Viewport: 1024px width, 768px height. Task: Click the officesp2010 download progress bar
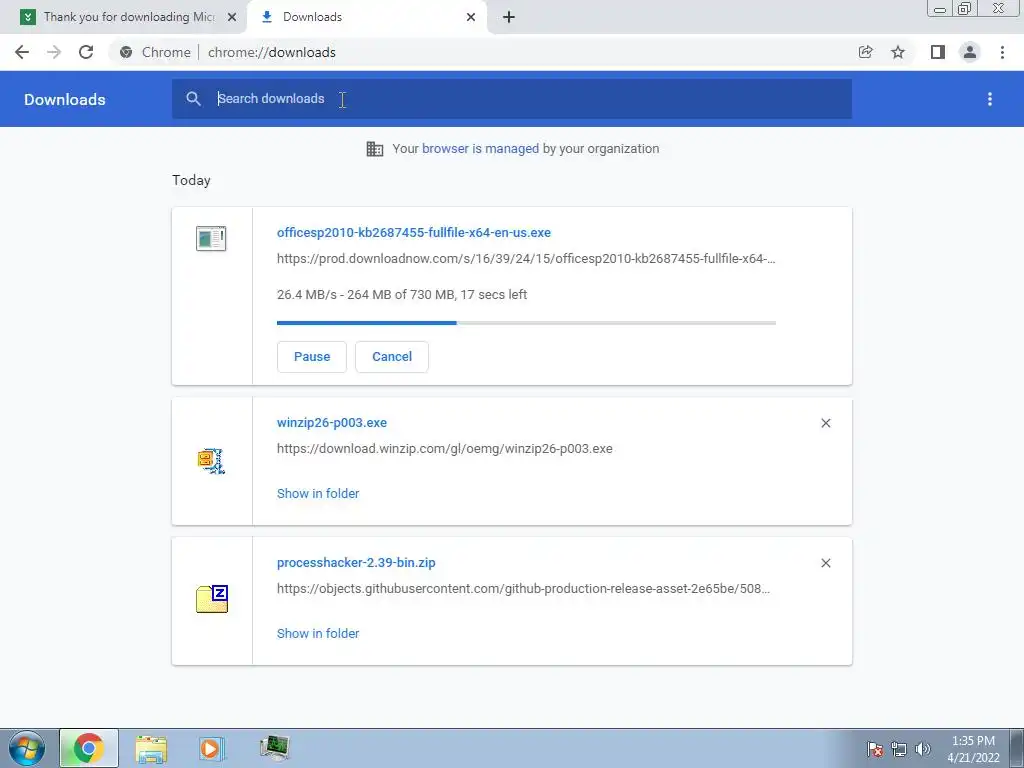coord(526,323)
